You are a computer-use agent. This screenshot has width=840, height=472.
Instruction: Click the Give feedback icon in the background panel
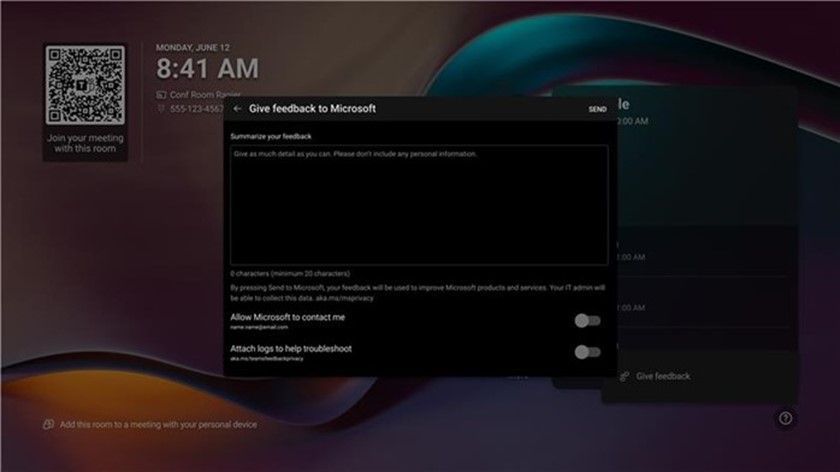(624, 376)
